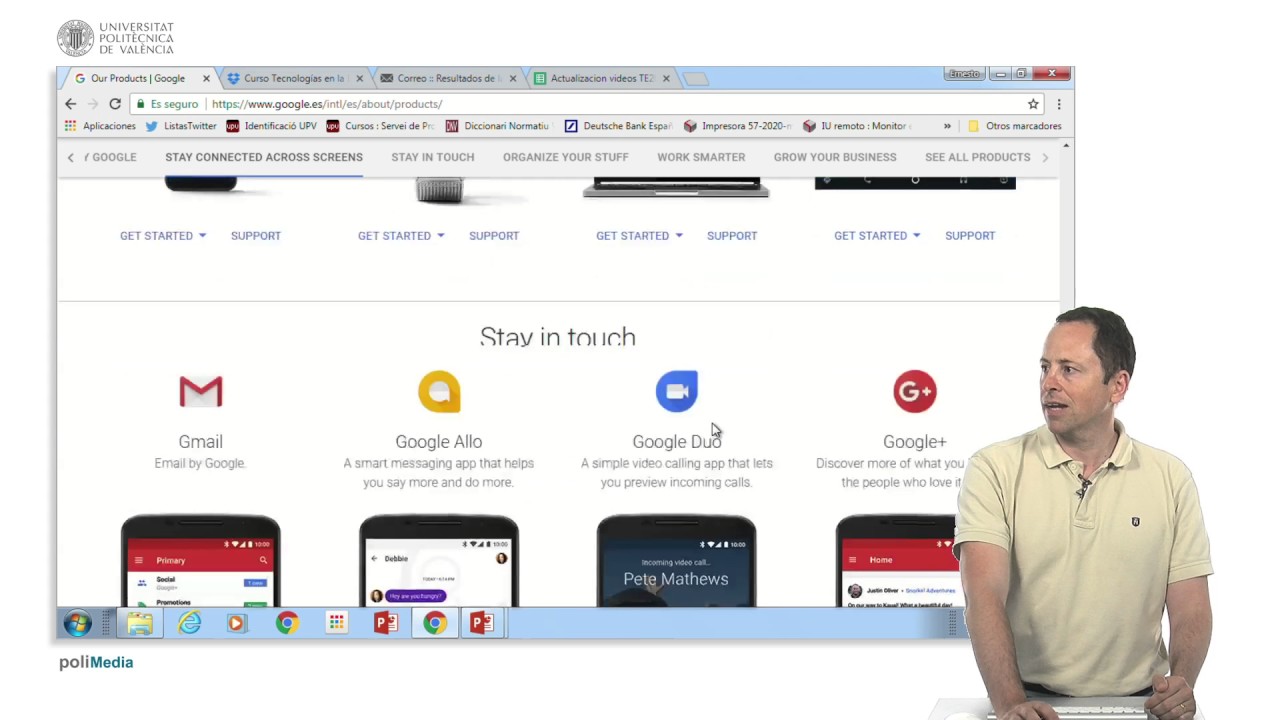Open the Identificació UPV bookmark
Viewport: 1280px width, 720px height.
coord(272,126)
